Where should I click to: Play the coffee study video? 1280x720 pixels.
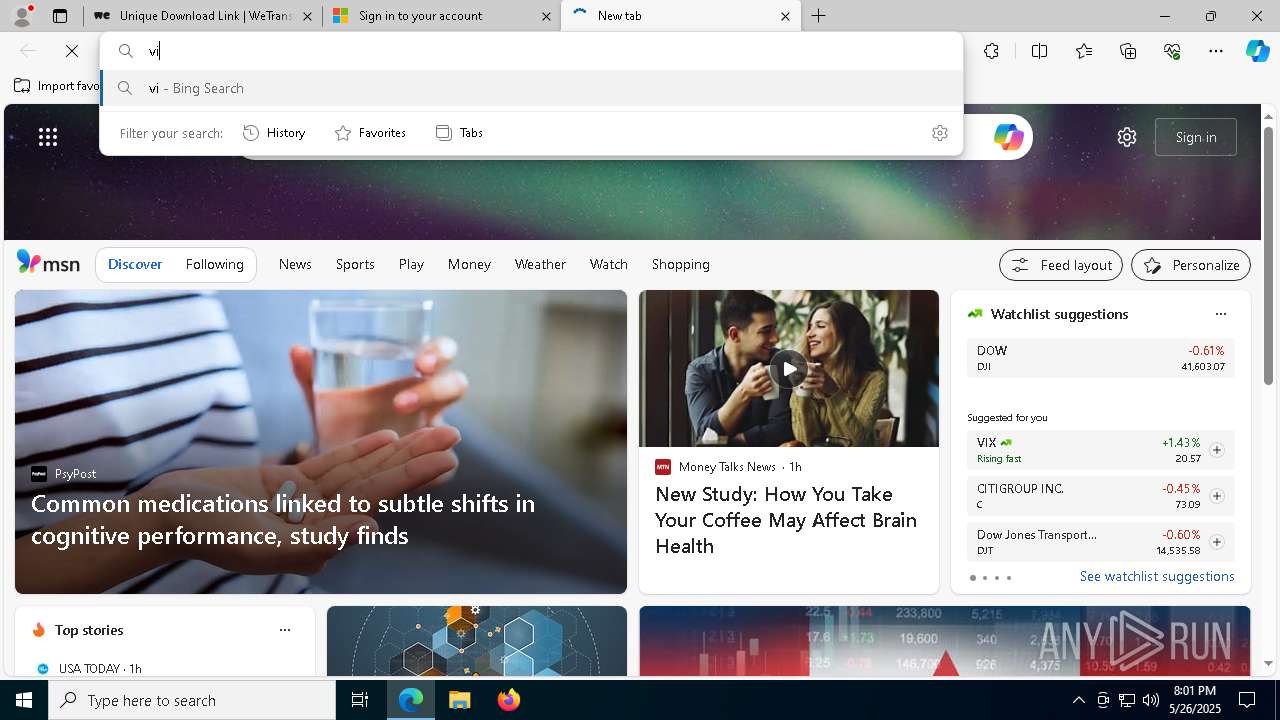(789, 369)
